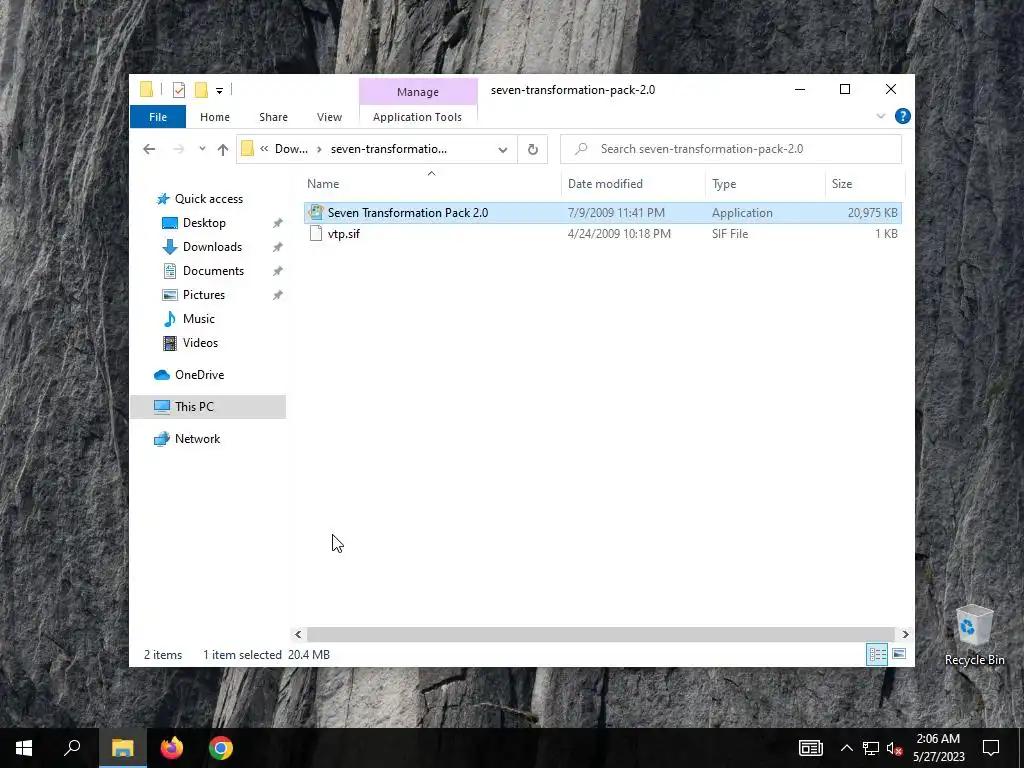Click the horizontal scrollbar track
This screenshot has width=1024, height=768.
point(600,634)
